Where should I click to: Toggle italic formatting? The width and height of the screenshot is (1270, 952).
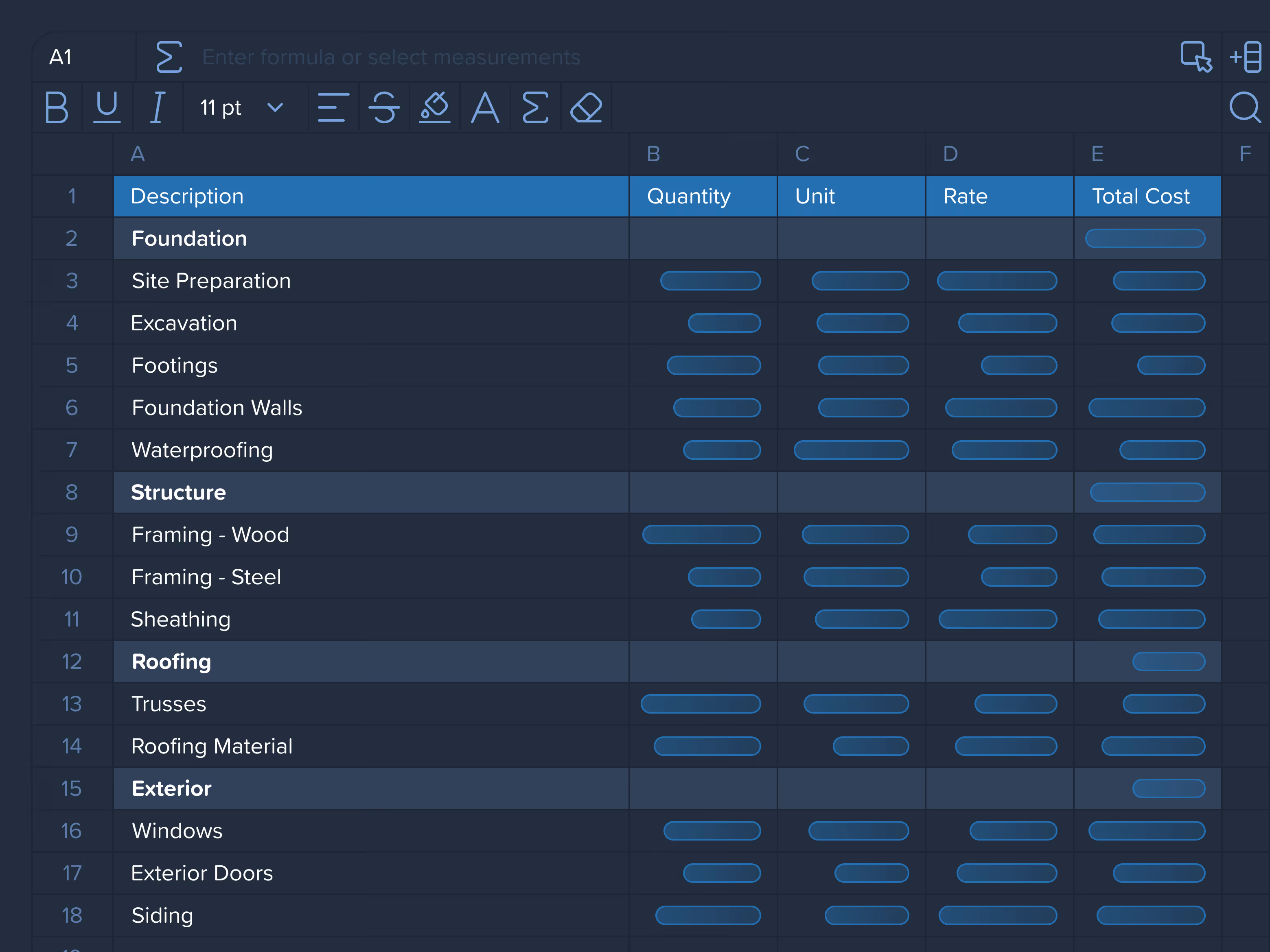(157, 107)
